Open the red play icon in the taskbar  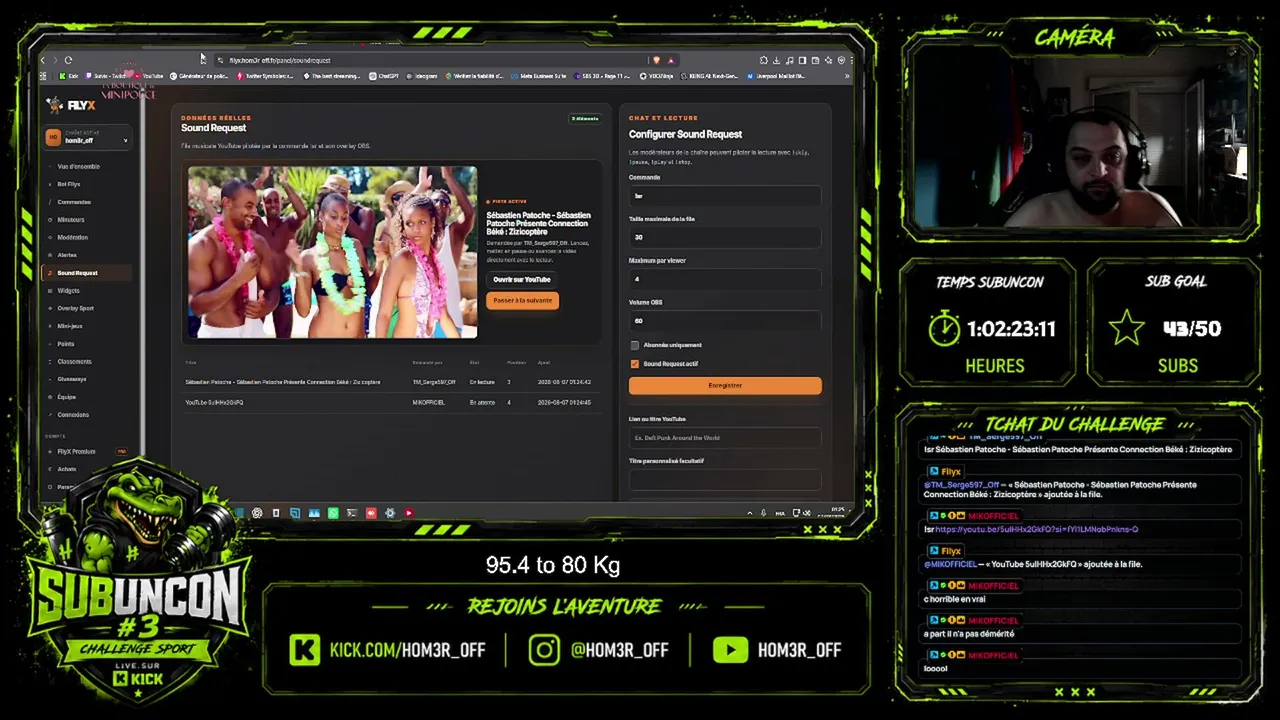pyautogui.click(x=409, y=513)
